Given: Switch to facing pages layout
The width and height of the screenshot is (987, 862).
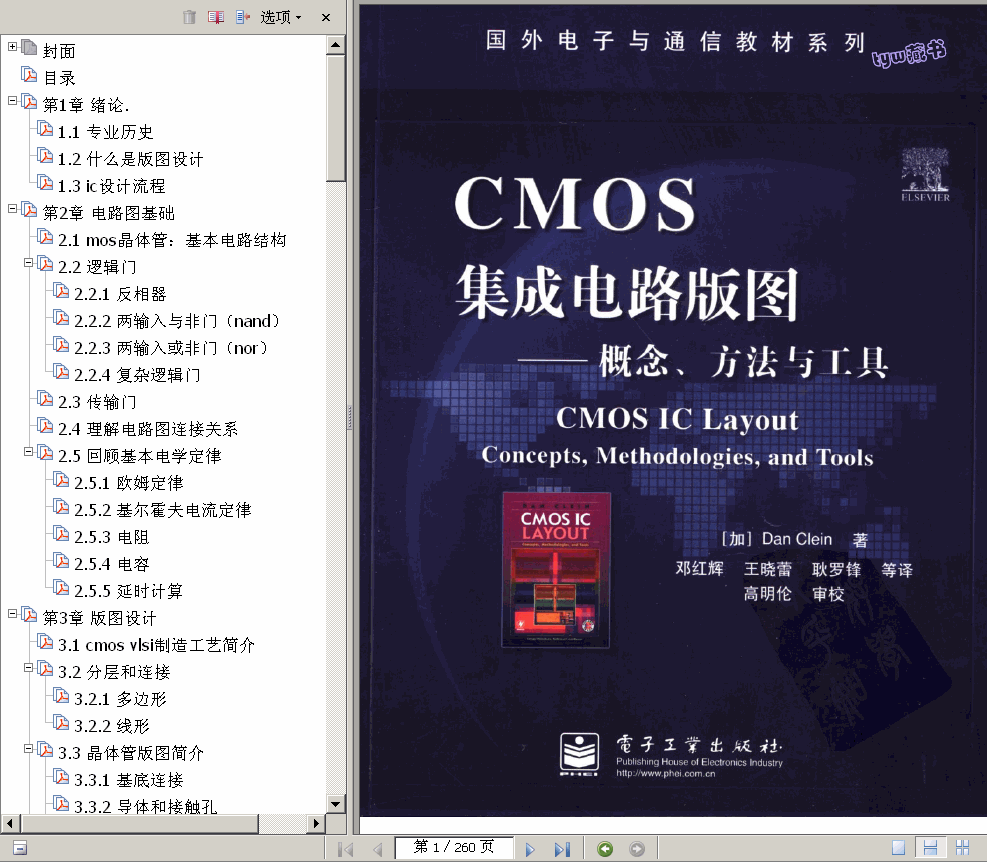Looking at the screenshot, I should point(962,848).
